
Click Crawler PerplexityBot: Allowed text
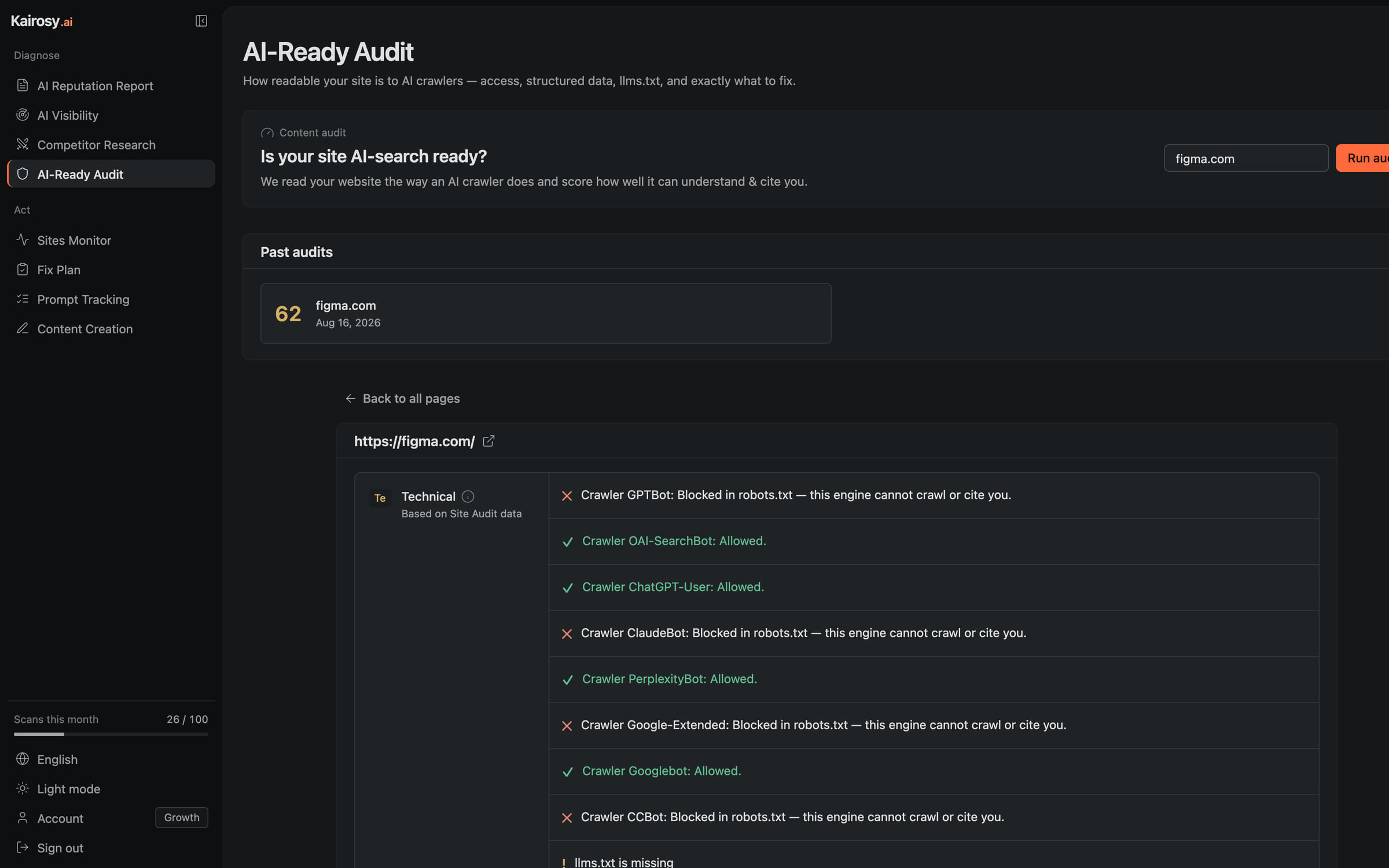click(x=669, y=679)
